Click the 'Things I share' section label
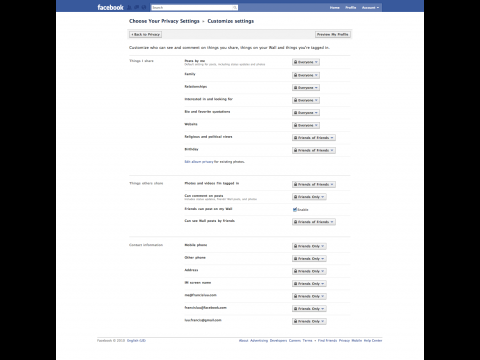The height and width of the screenshot is (360, 480). coord(141,61)
